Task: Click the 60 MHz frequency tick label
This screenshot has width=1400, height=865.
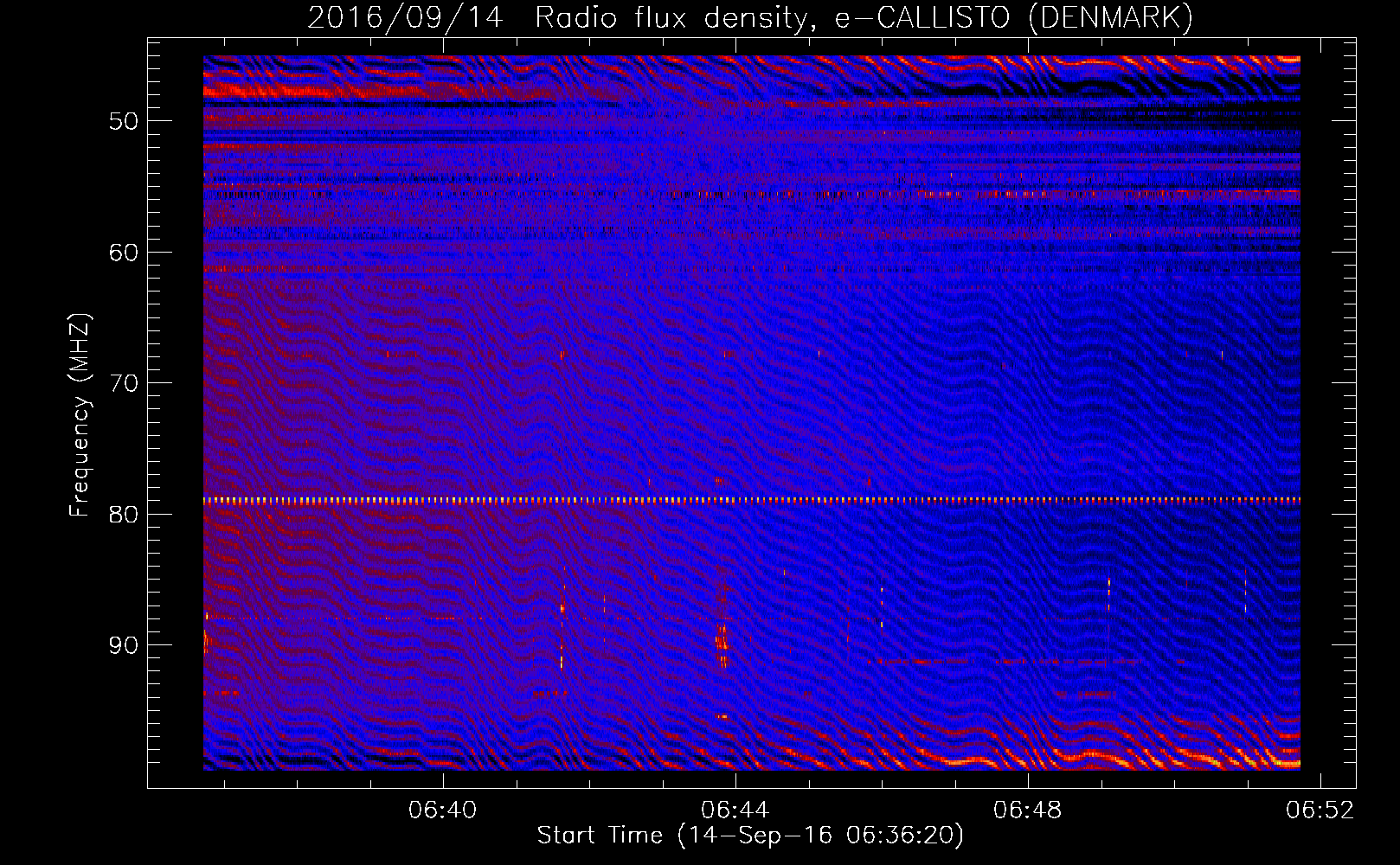Action: click(x=123, y=253)
